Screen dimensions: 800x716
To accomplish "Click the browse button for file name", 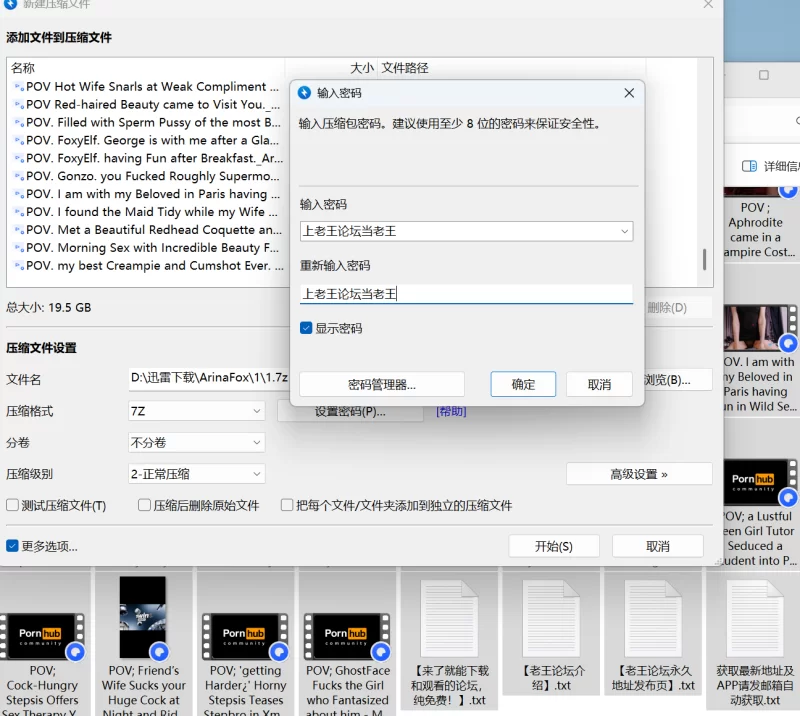I will [678, 380].
